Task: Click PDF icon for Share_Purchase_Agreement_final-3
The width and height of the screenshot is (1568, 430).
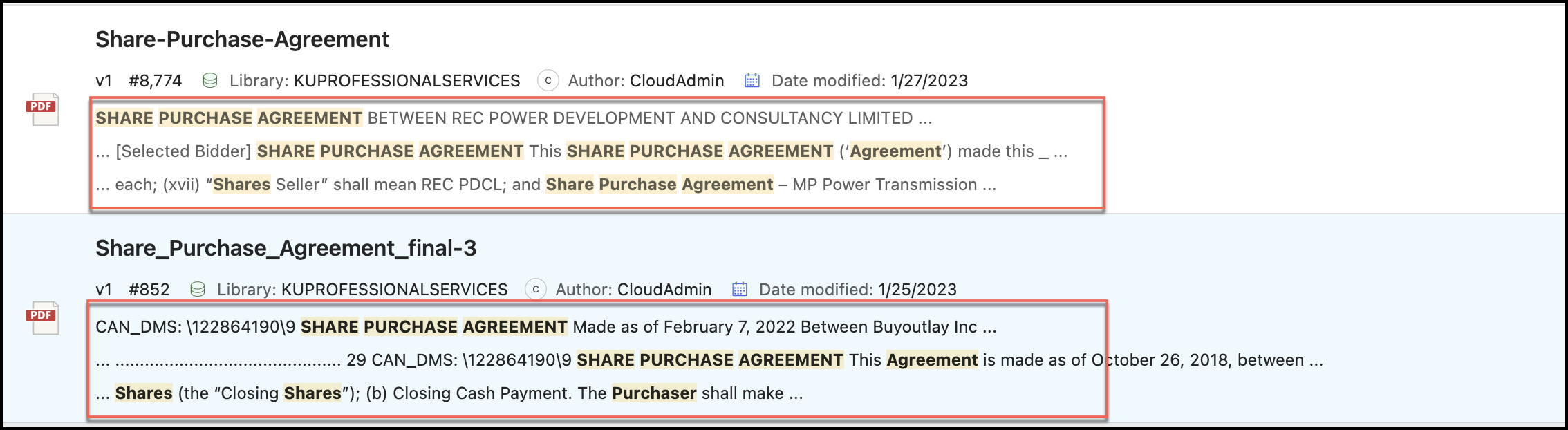Action: (x=43, y=318)
